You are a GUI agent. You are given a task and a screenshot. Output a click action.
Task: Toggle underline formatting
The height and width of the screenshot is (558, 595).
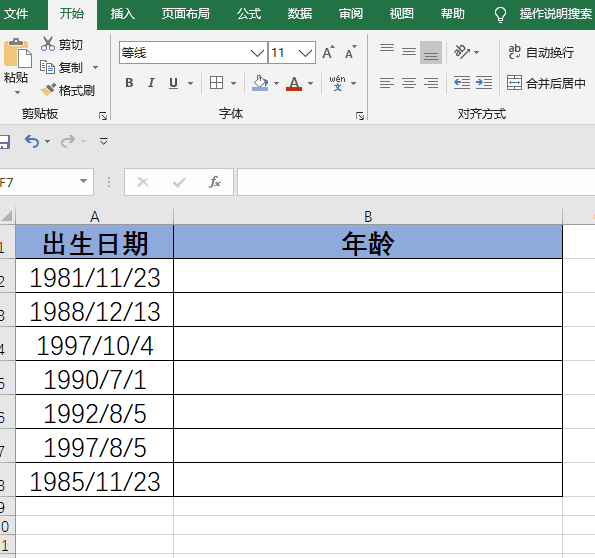tap(173, 83)
